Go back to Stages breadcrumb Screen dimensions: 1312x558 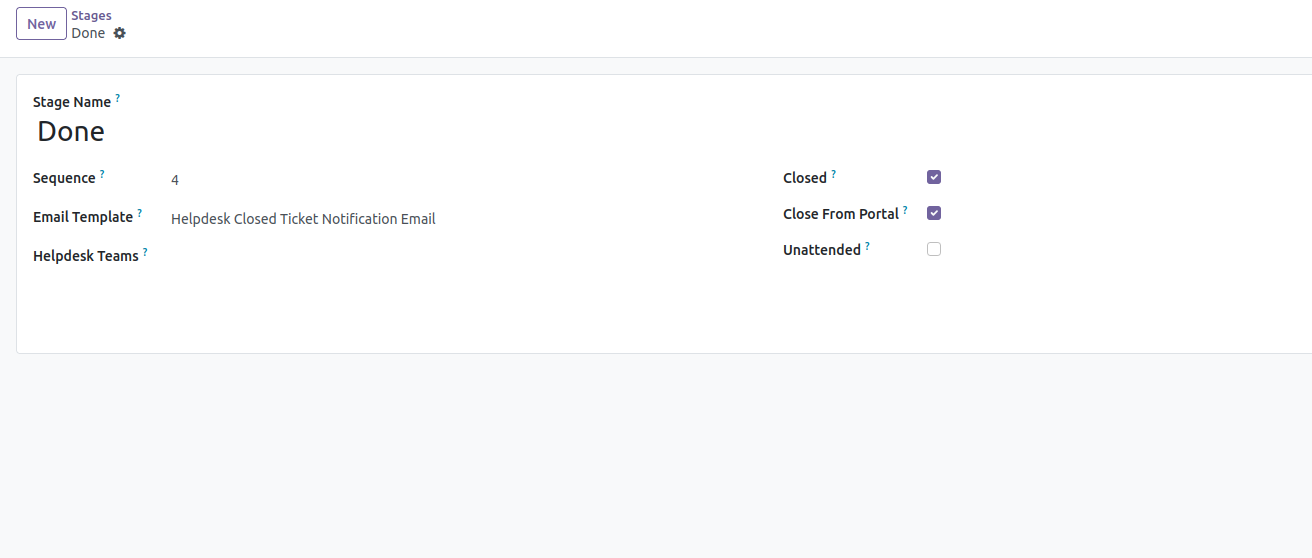tap(91, 16)
